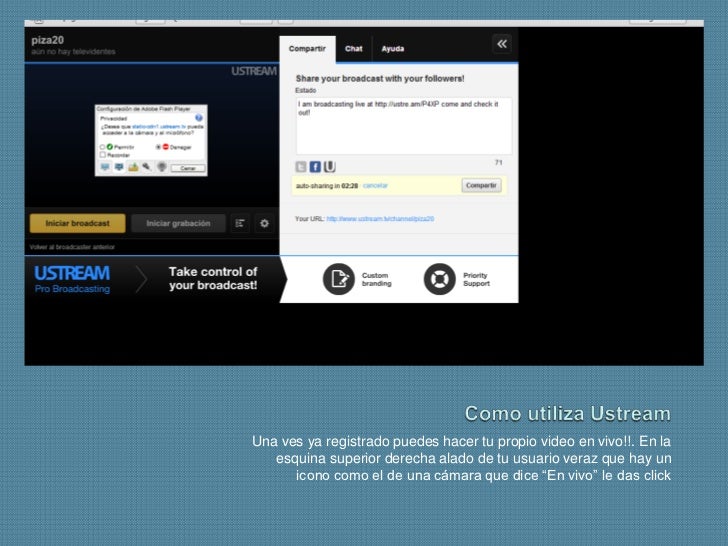Select the Twitter share icon
This screenshot has width=728, height=546.
click(301, 167)
